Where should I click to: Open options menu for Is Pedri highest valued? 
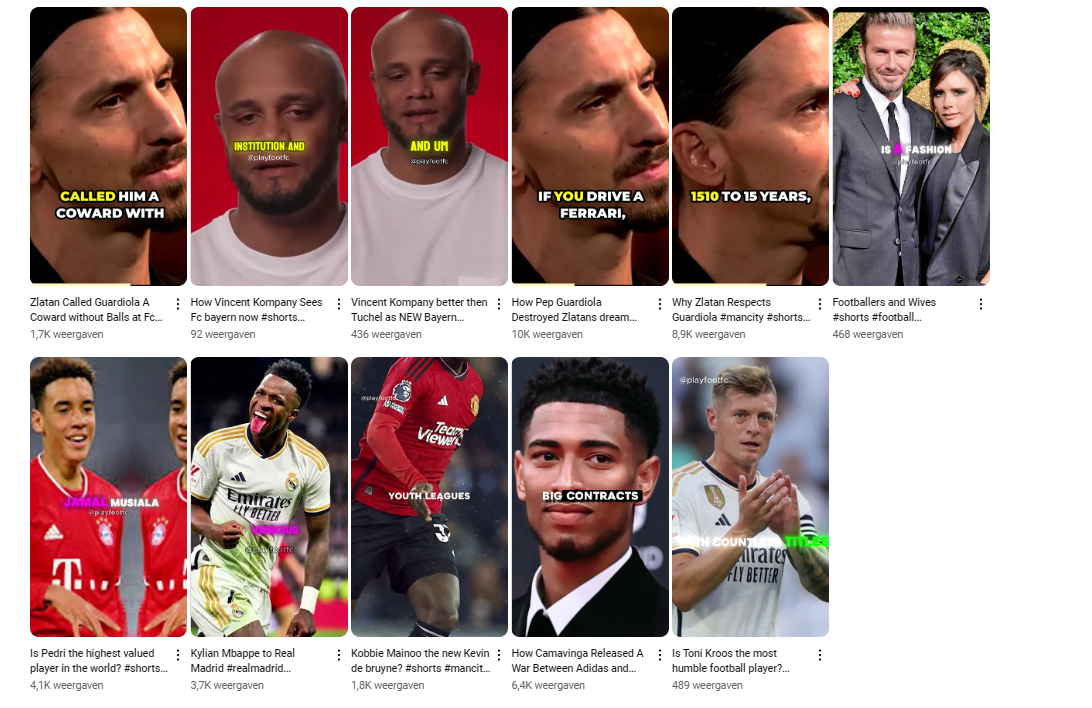point(178,655)
